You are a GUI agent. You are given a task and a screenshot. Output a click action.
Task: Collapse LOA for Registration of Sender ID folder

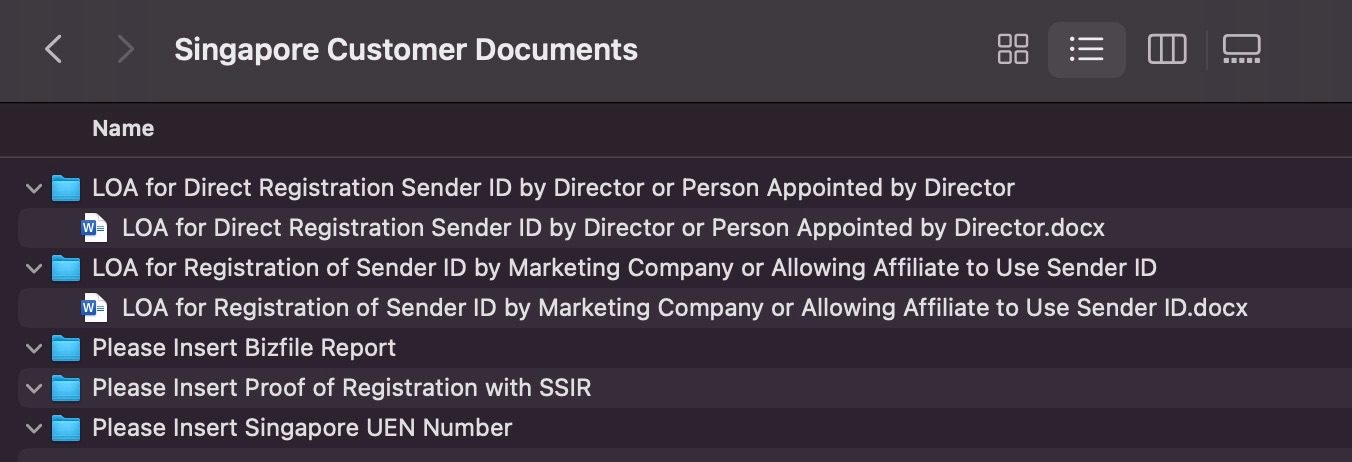(34, 268)
